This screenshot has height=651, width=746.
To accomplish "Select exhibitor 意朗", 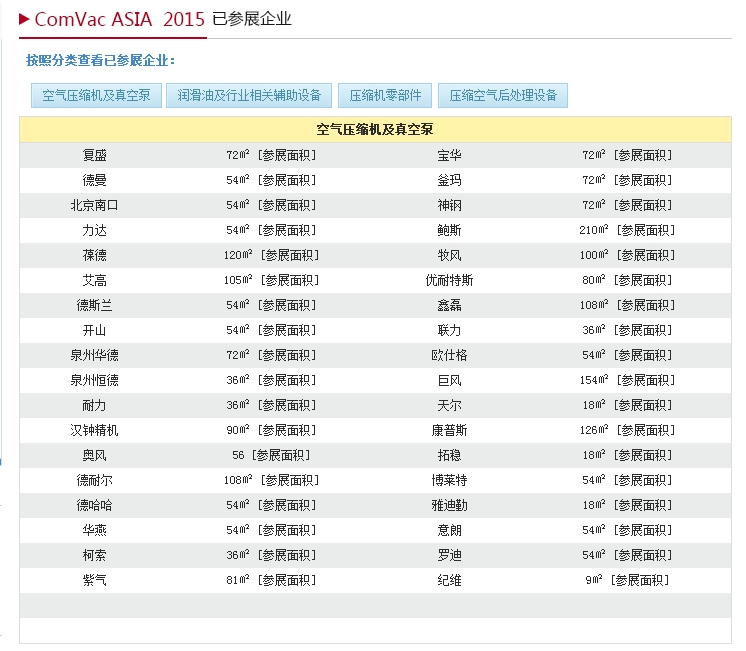I will pyautogui.click(x=449, y=530).
